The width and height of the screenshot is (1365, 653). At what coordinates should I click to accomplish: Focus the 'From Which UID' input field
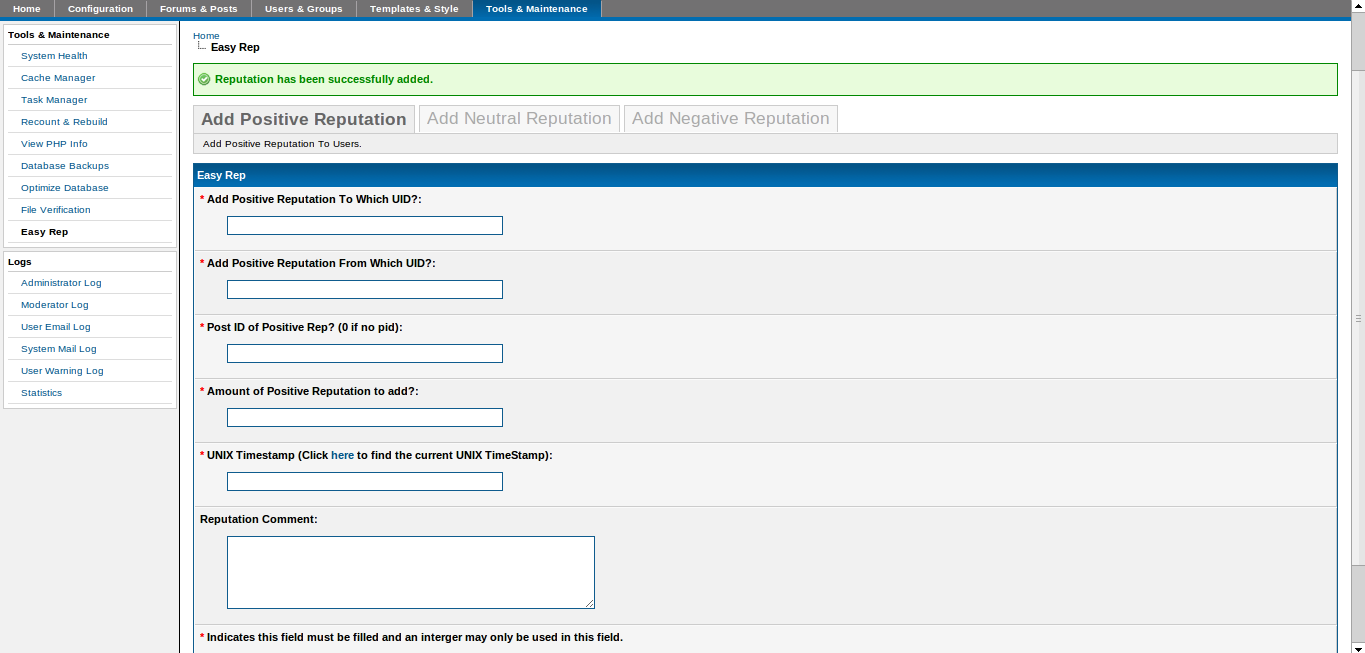coord(364,290)
